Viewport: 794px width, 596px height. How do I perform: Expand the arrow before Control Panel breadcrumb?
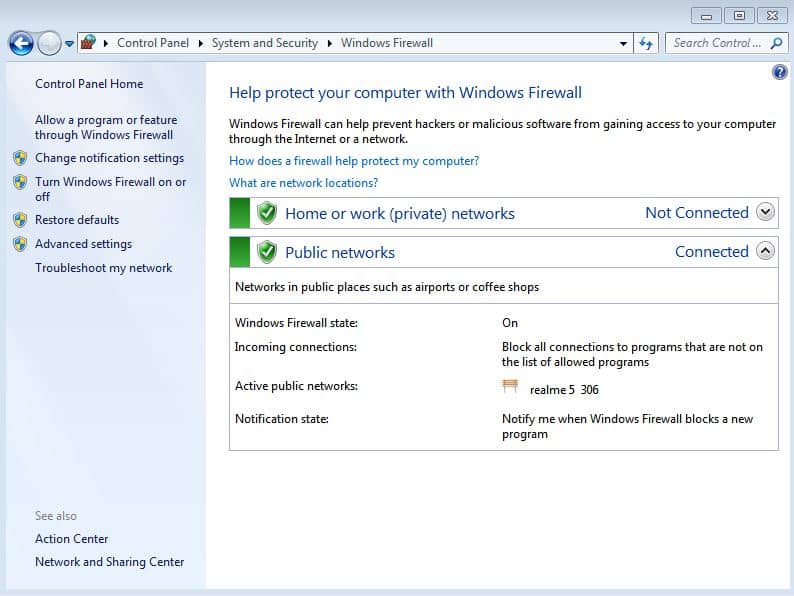[x=106, y=44]
